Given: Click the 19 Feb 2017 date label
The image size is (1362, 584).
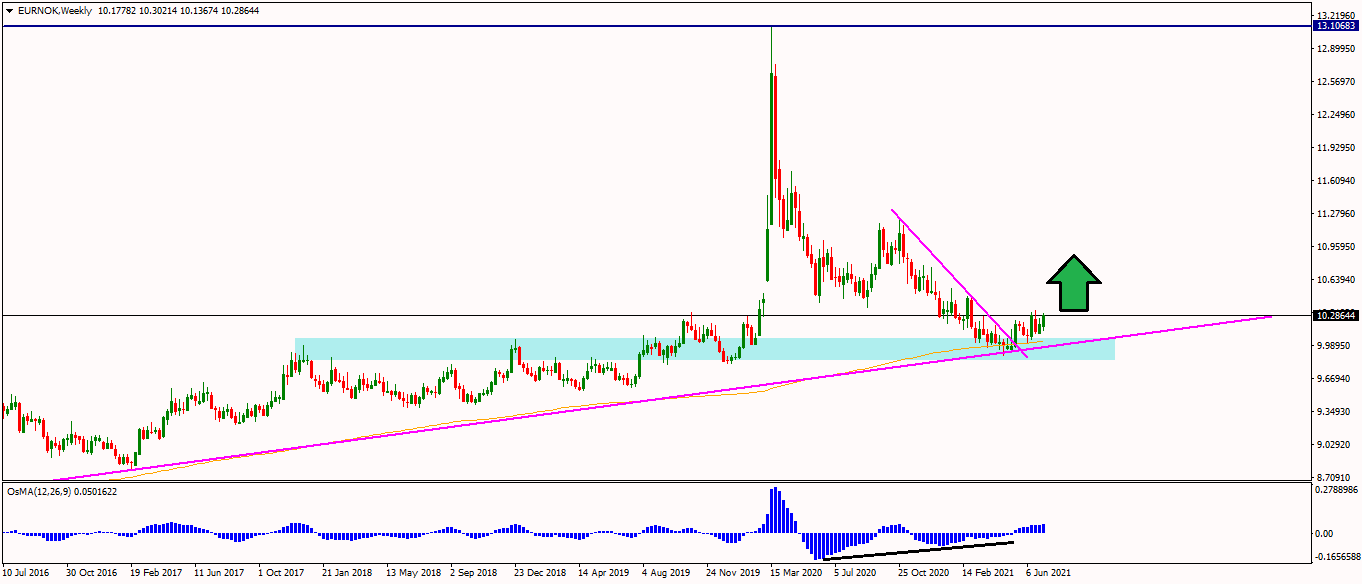Looking at the screenshot, I should (x=154, y=574).
